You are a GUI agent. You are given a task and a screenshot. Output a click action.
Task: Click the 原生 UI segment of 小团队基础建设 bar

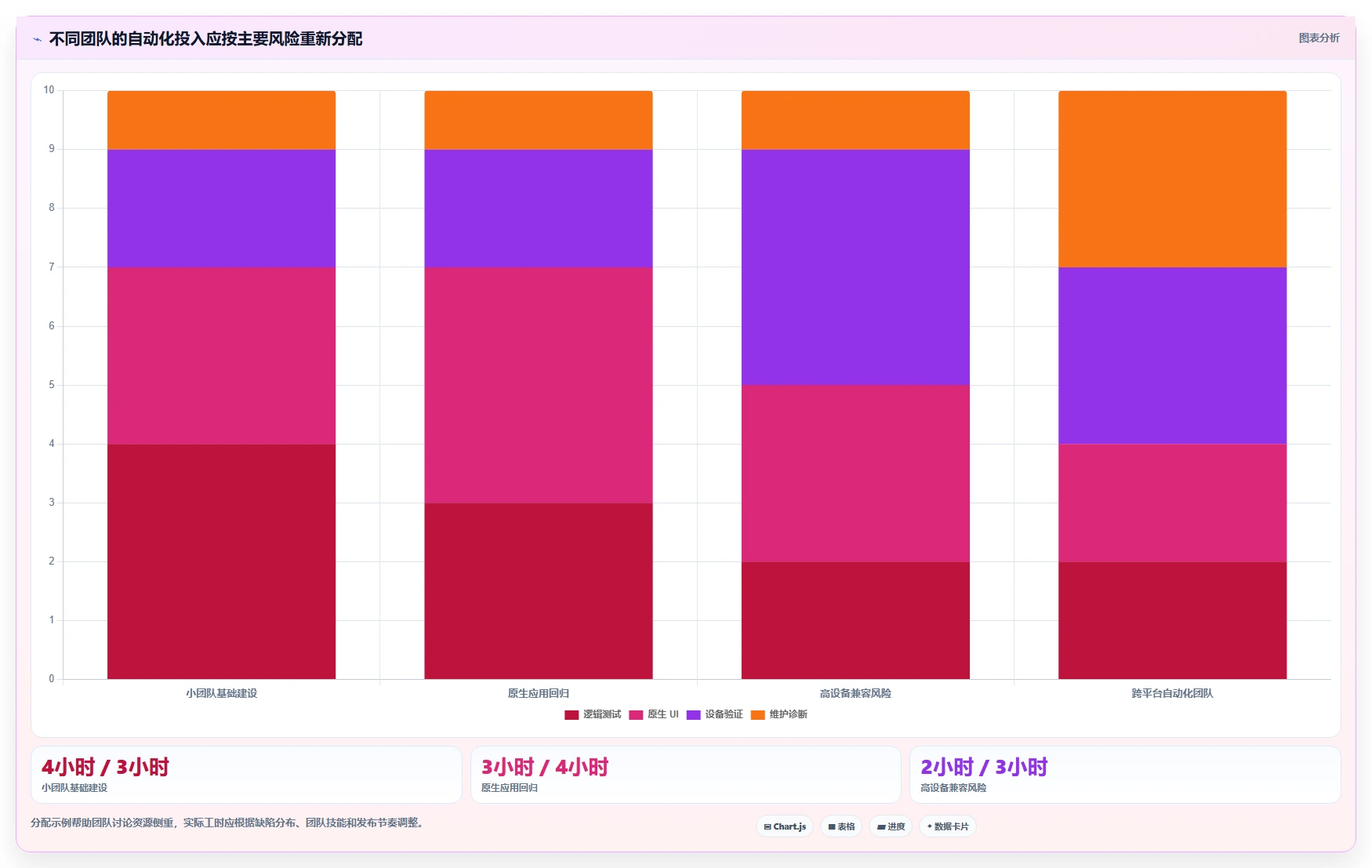click(x=221, y=356)
